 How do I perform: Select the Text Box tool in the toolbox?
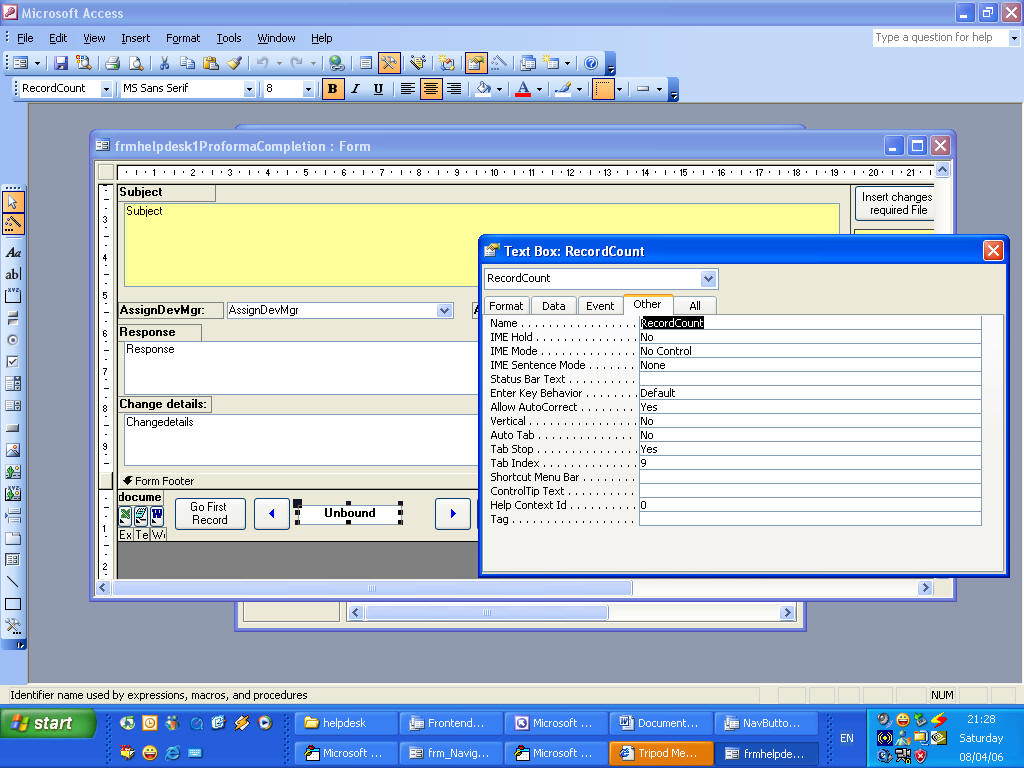click(x=13, y=274)
